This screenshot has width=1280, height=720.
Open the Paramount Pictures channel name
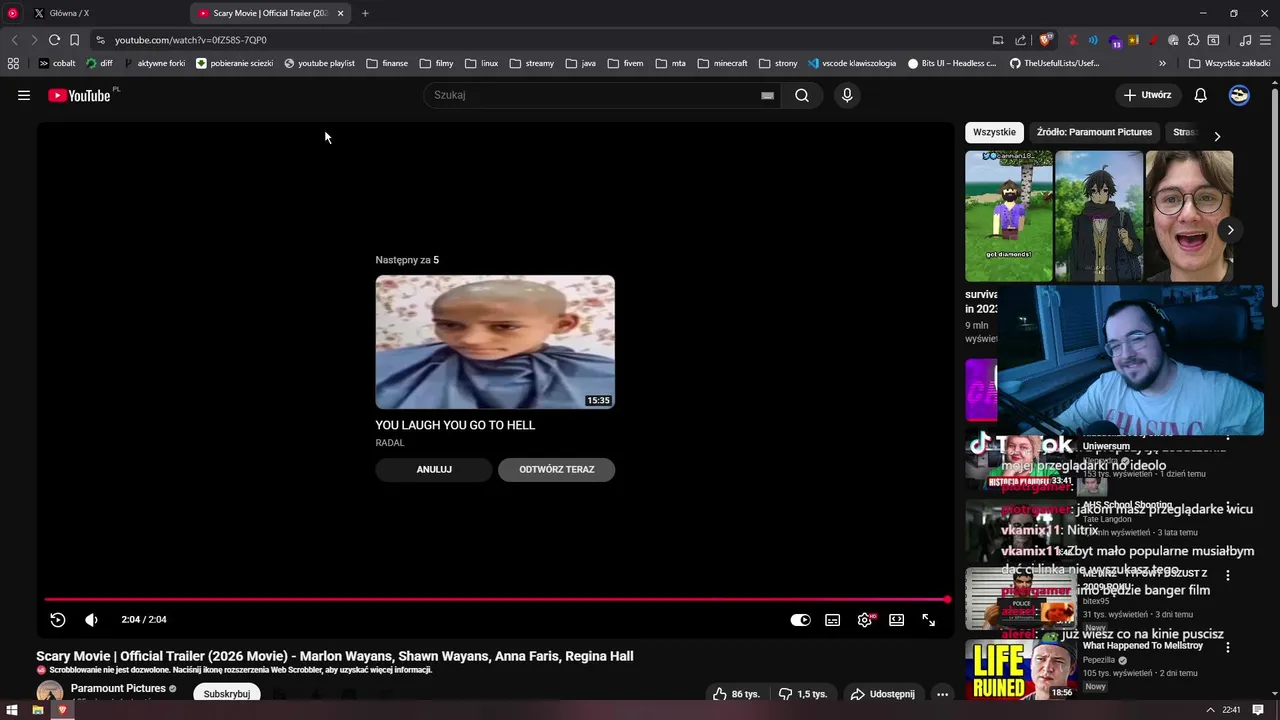[x=118, y=689]
